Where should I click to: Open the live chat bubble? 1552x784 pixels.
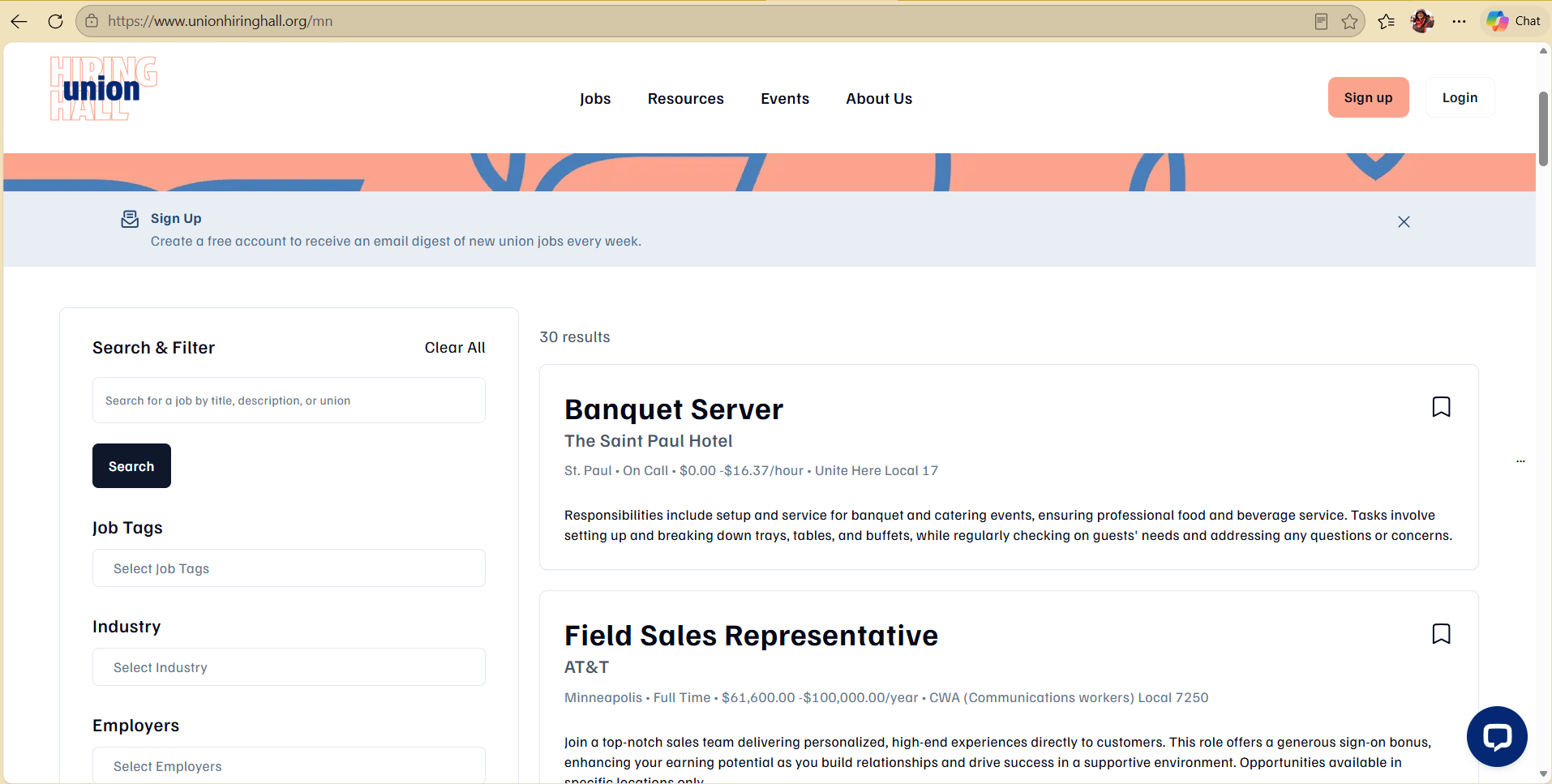[1497, 736]
